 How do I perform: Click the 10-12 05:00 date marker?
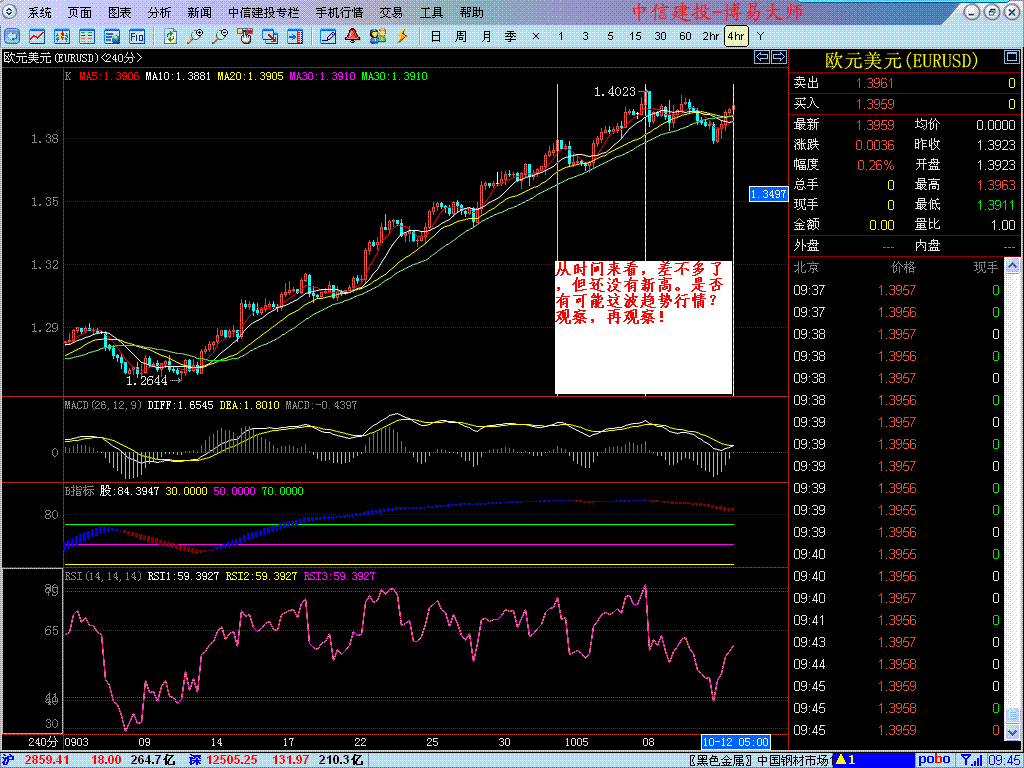(735, 742)
